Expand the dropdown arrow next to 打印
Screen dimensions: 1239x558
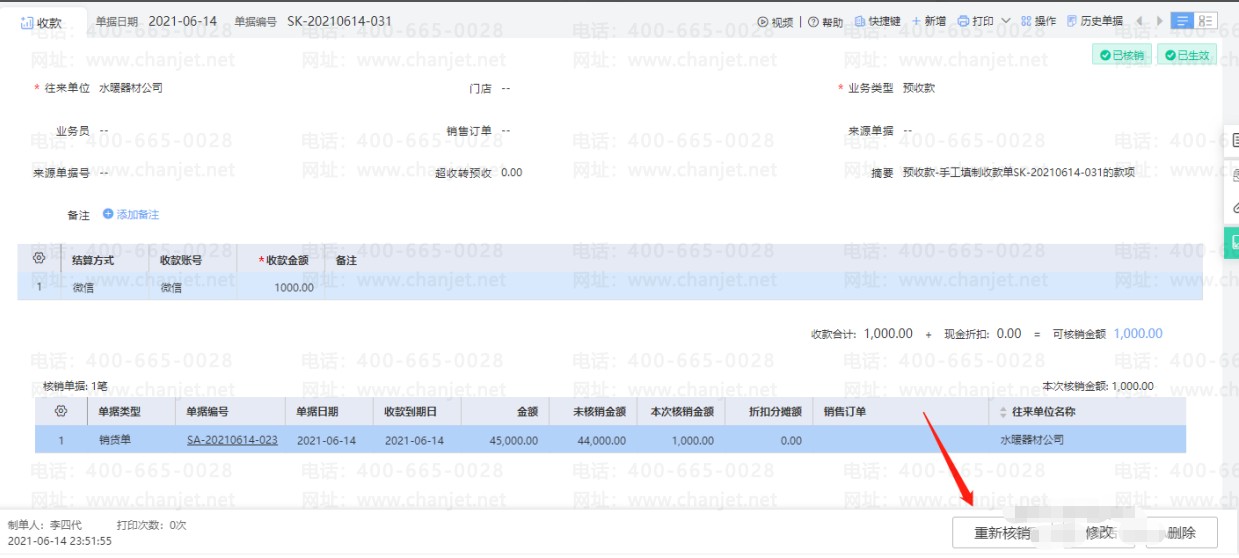click(1005, 21)
